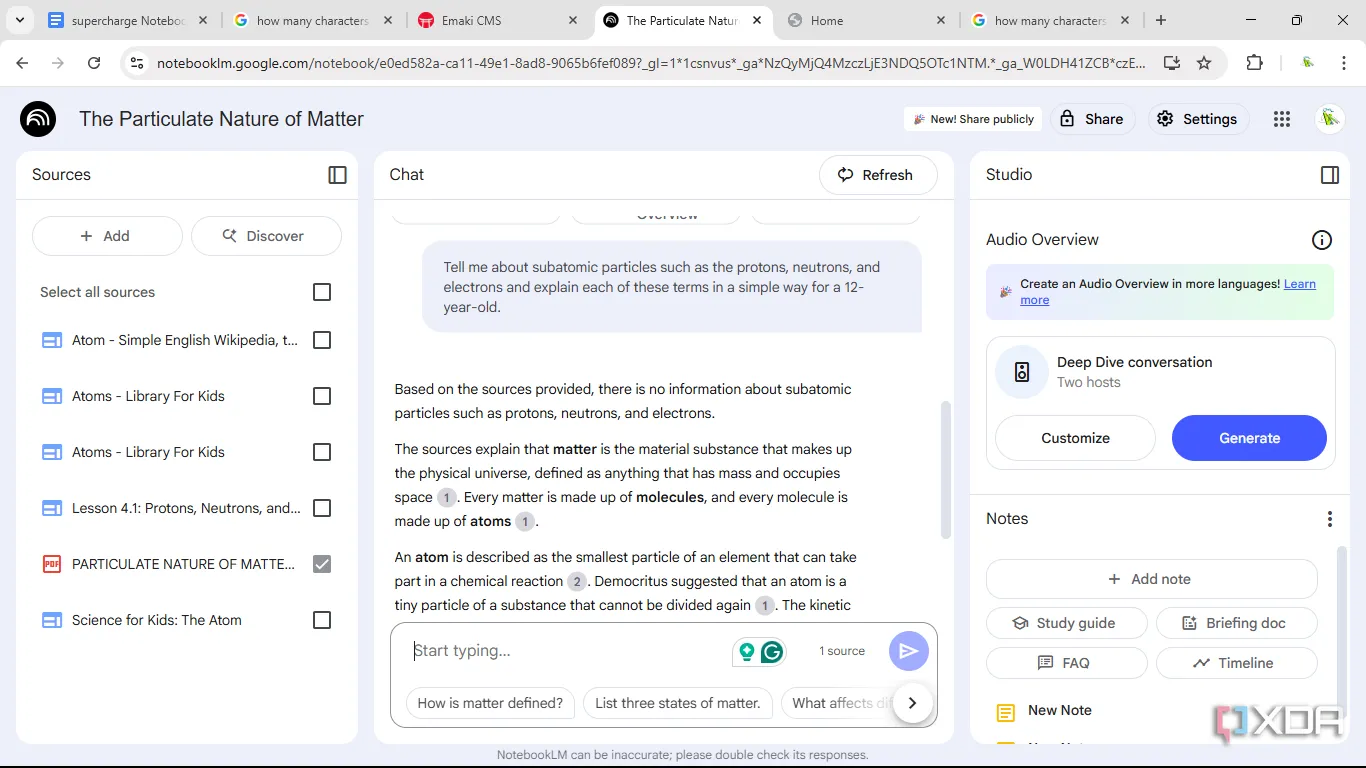Click PDF icon of PARTICULATE NATURE source
Viewport: 1366px width, 768px height.
(52, 564)
